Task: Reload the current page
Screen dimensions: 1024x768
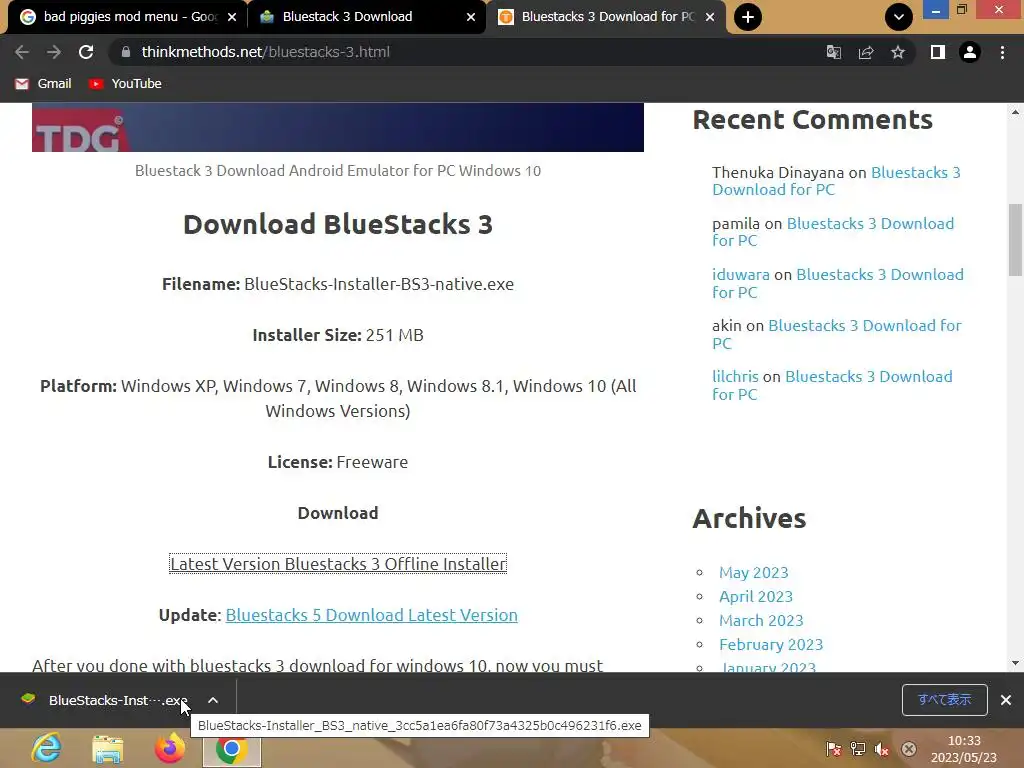Action: coord(86,52)
